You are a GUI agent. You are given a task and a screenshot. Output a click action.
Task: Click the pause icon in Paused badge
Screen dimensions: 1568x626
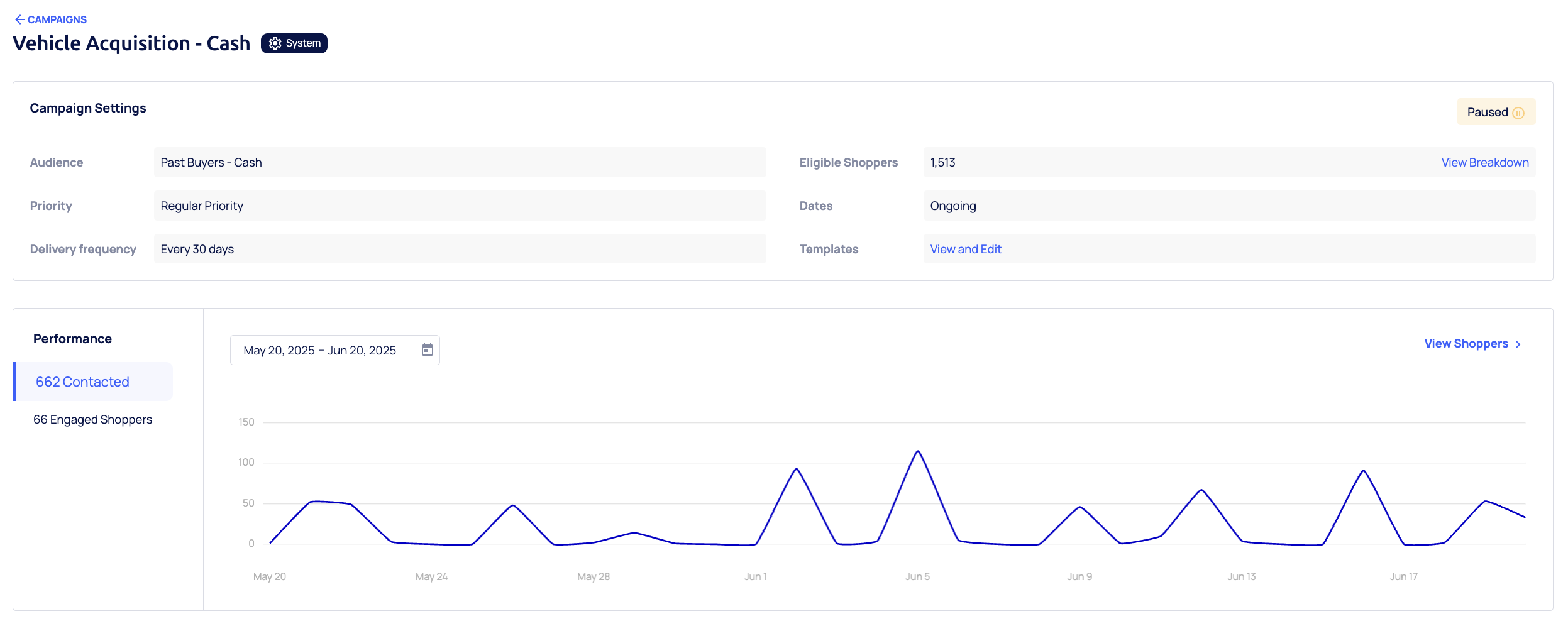[x=1518, y=113]
